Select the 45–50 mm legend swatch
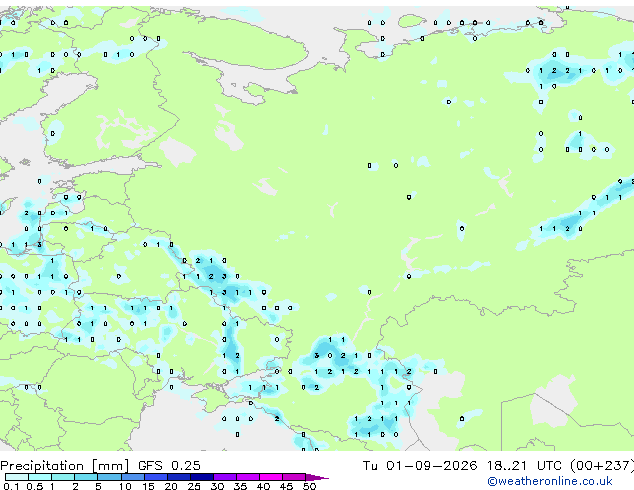 (x=294, y=477)
